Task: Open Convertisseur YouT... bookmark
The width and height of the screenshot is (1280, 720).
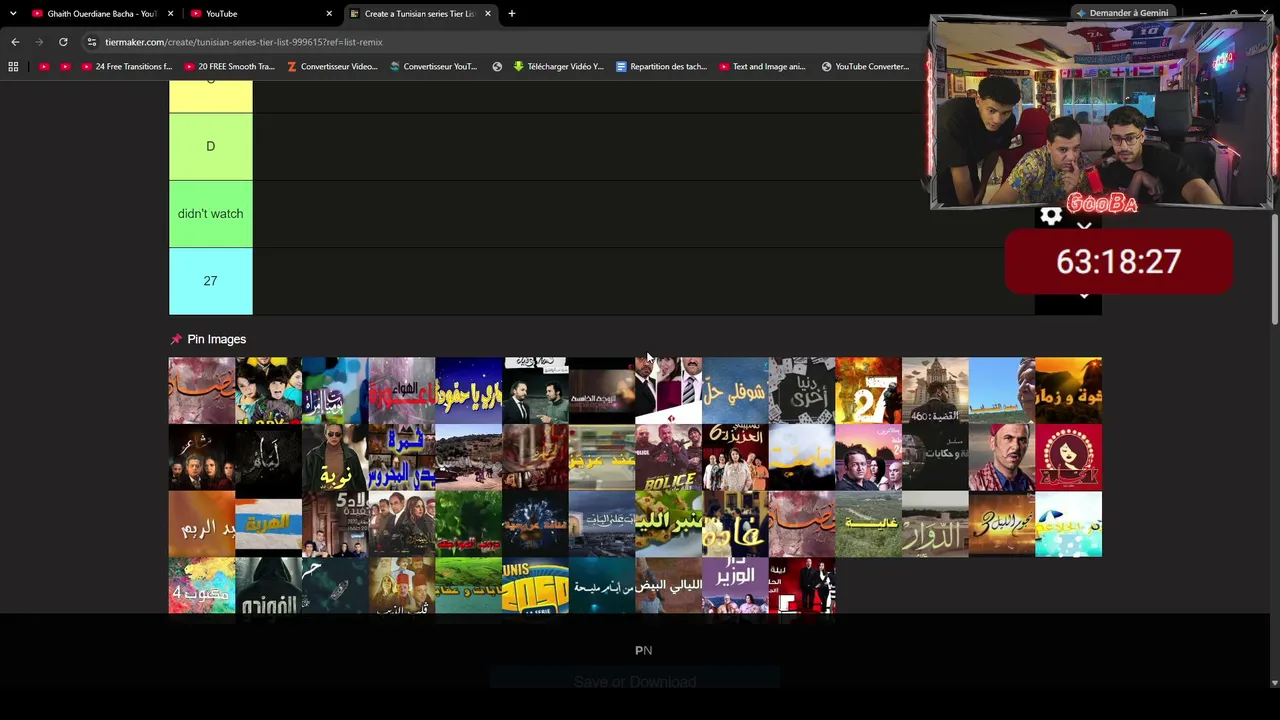Action: [433, 67]
